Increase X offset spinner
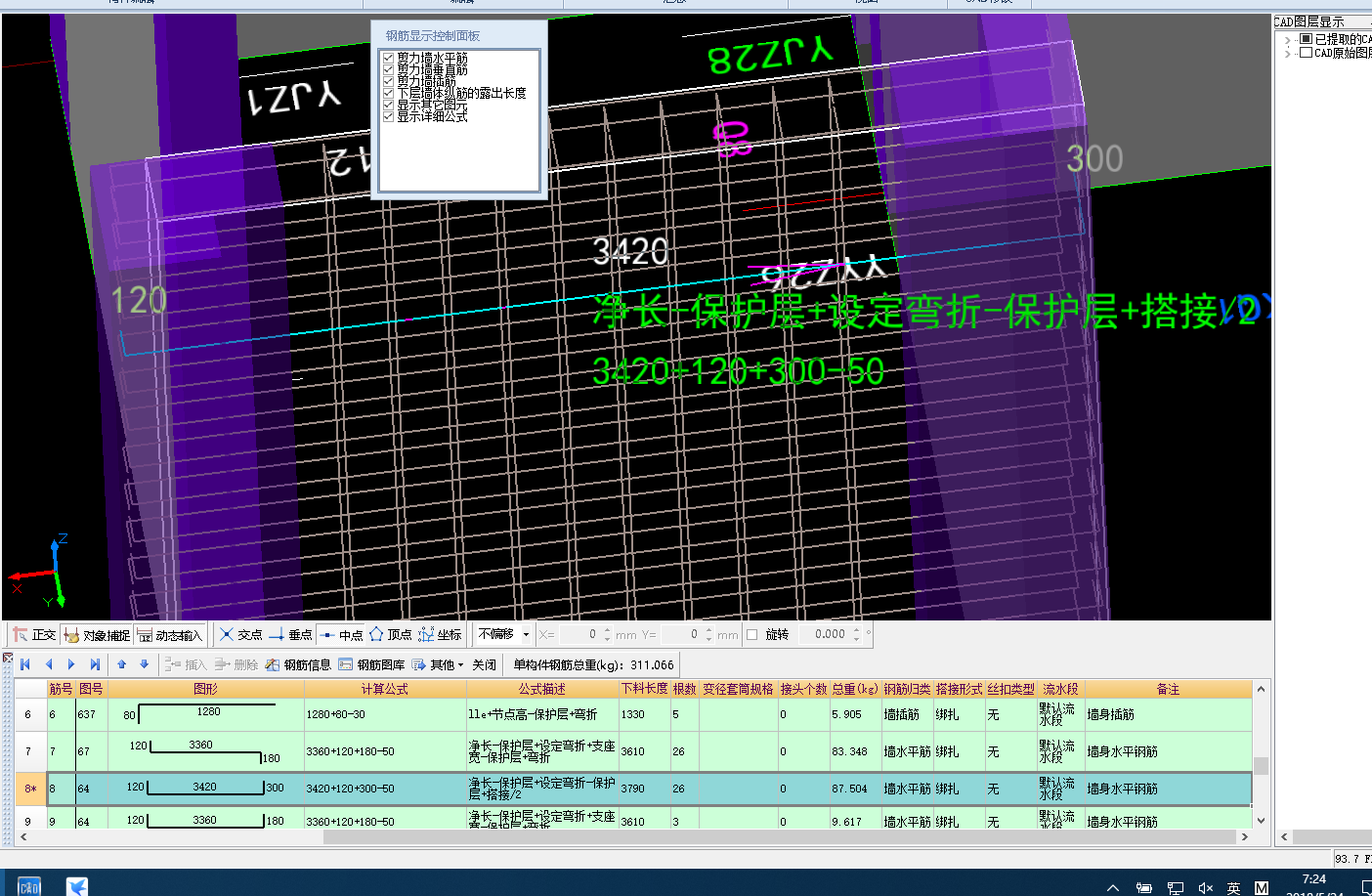 tap(607, 630)
